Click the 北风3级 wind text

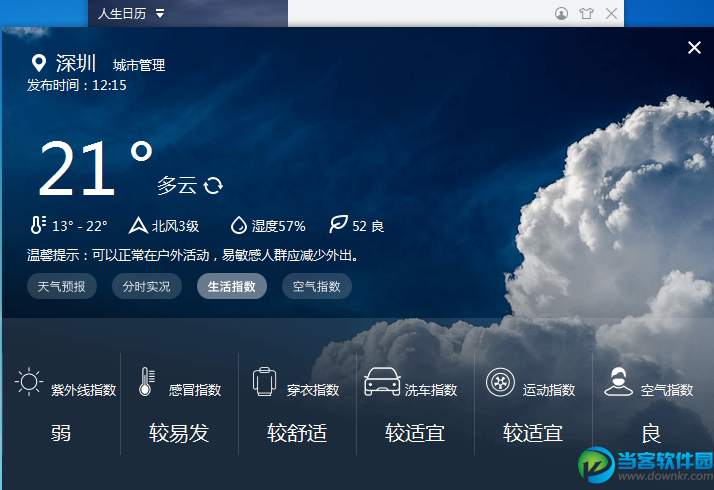[x=175, y=226]
